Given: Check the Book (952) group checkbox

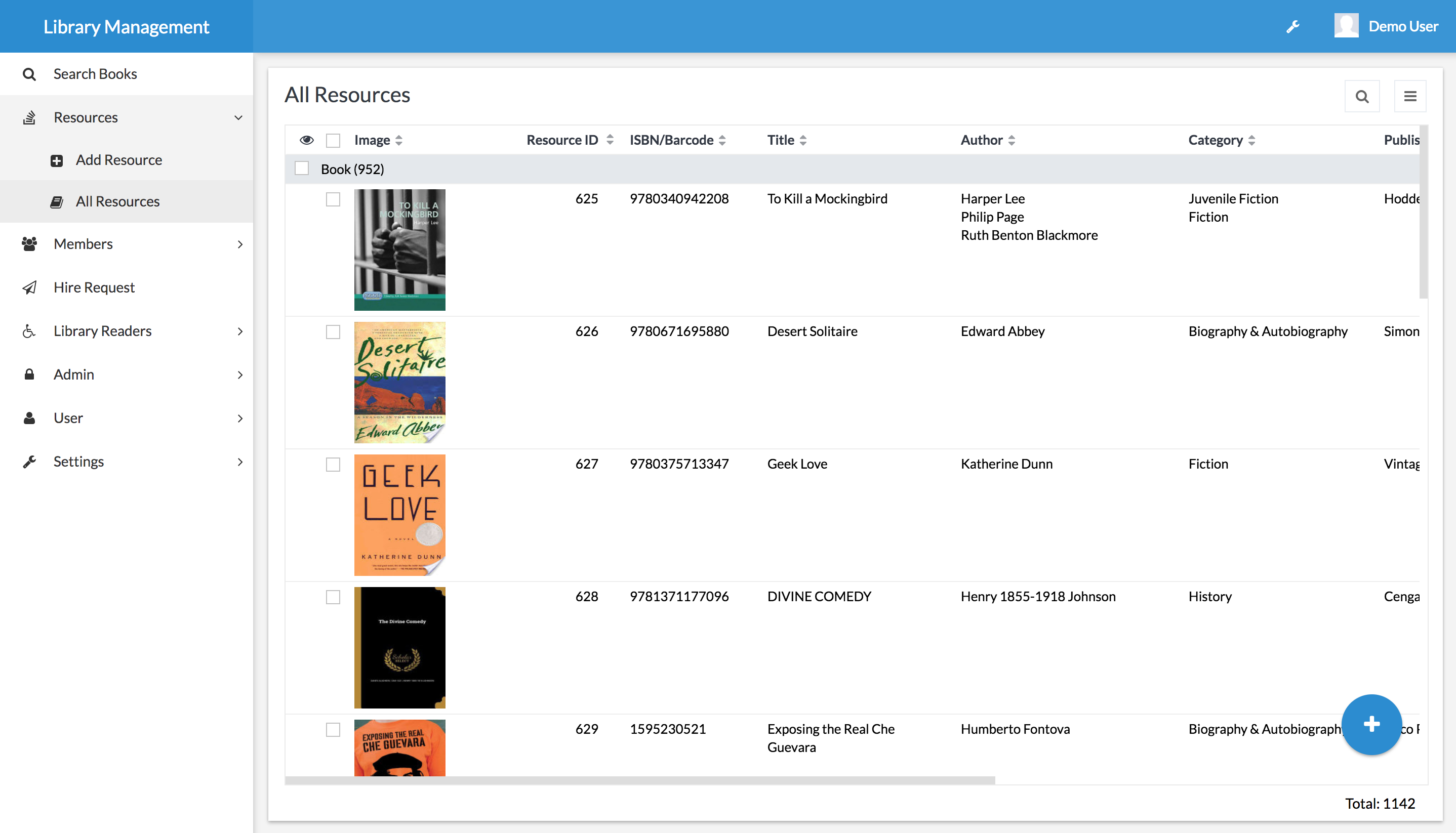Looking at the screenshot, I should (x=302, y=168).
